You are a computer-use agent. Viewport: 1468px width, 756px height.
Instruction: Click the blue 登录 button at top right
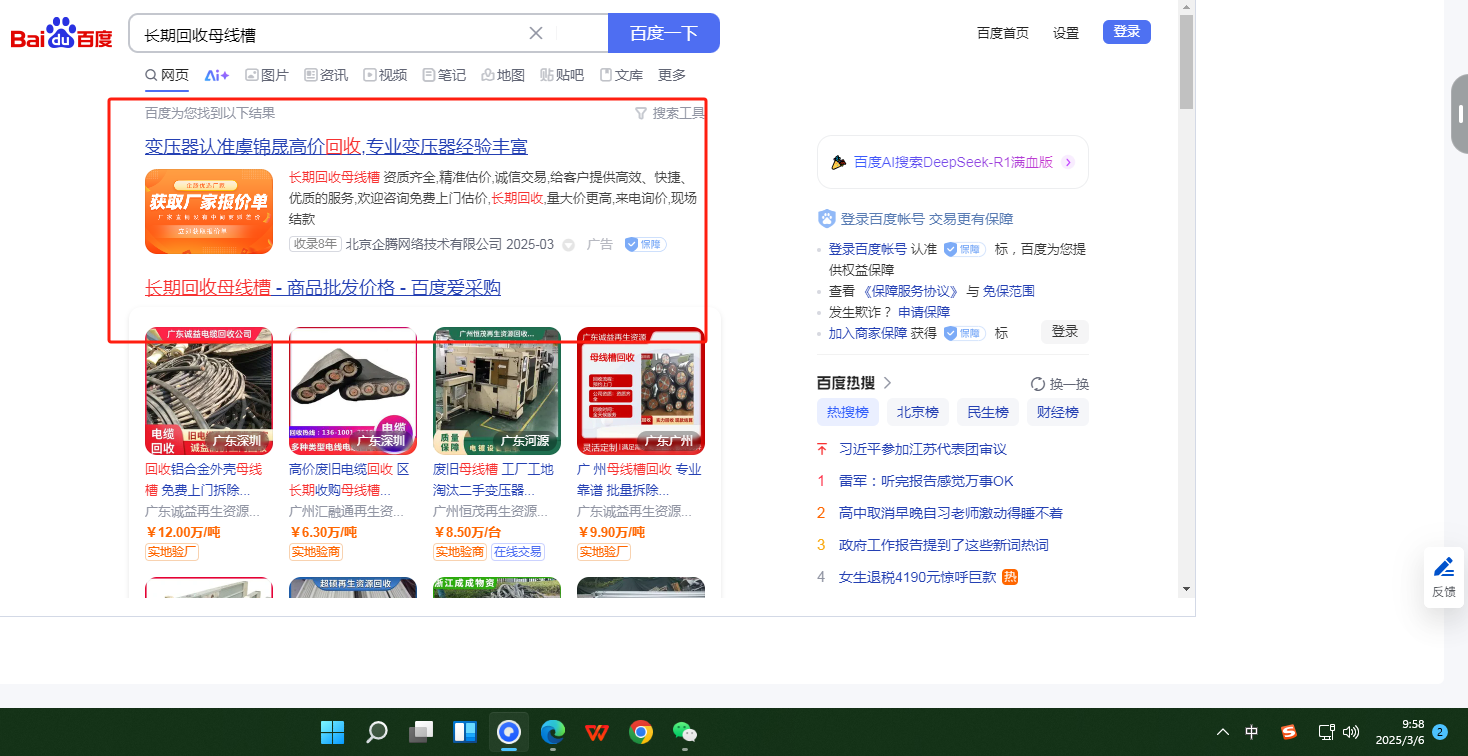[1127, 32]
